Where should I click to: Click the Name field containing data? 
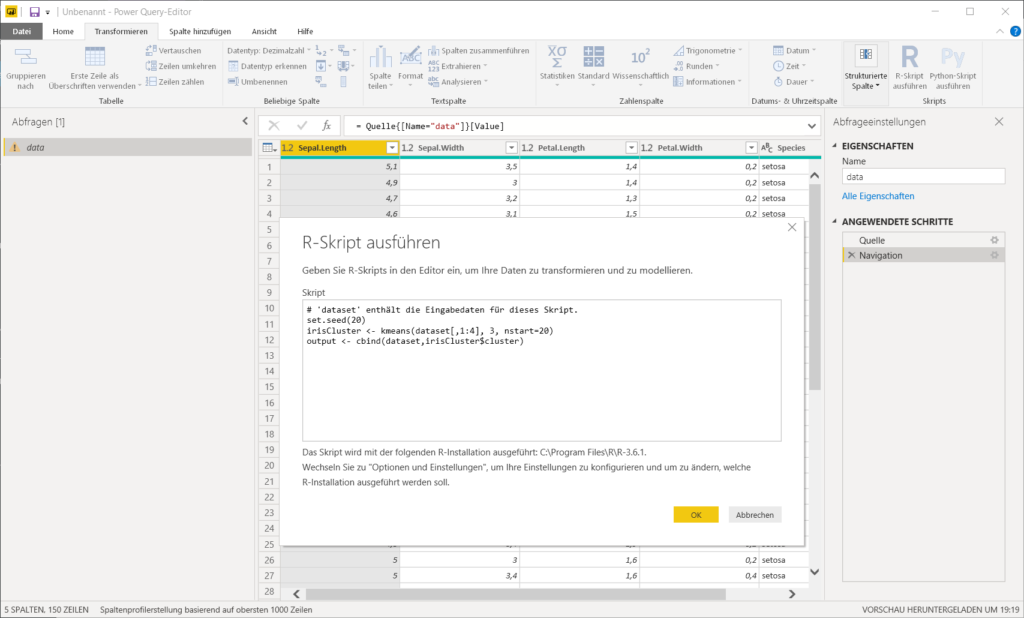coord(923,176)
